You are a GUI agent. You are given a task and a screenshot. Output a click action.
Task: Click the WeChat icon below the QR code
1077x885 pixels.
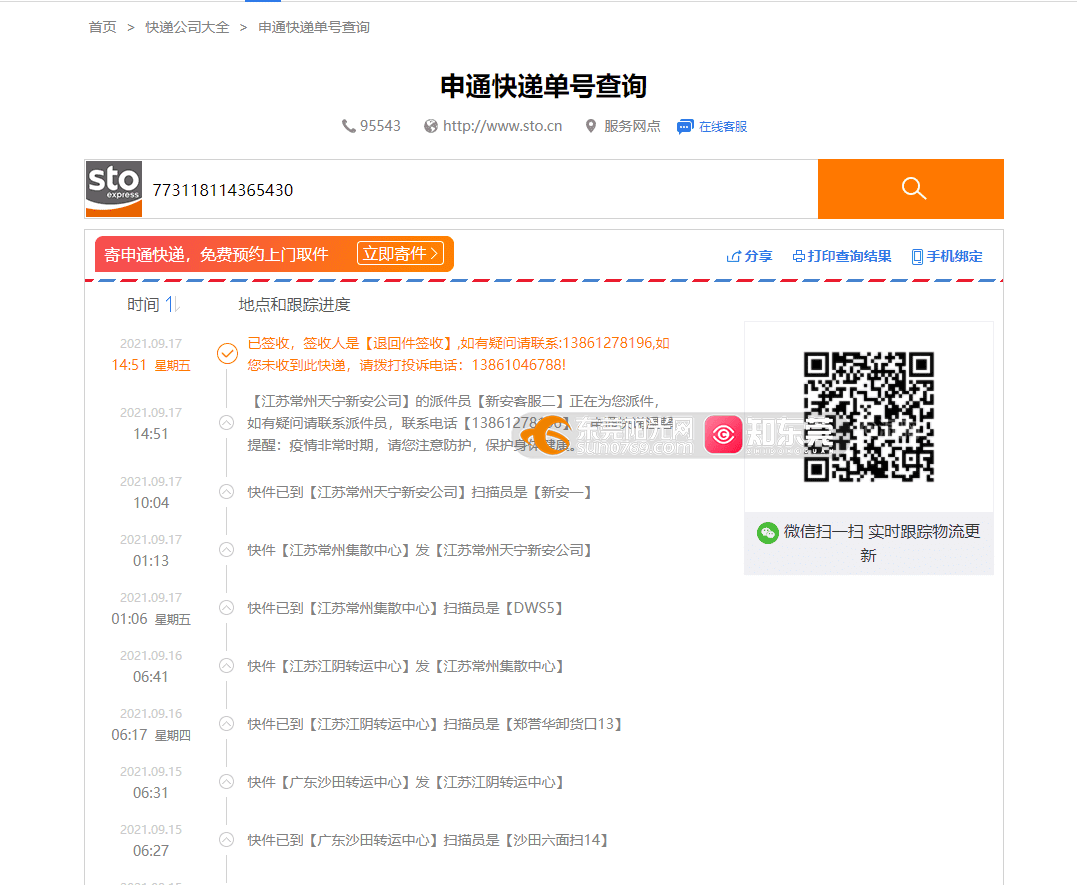[x=767, y=533]
